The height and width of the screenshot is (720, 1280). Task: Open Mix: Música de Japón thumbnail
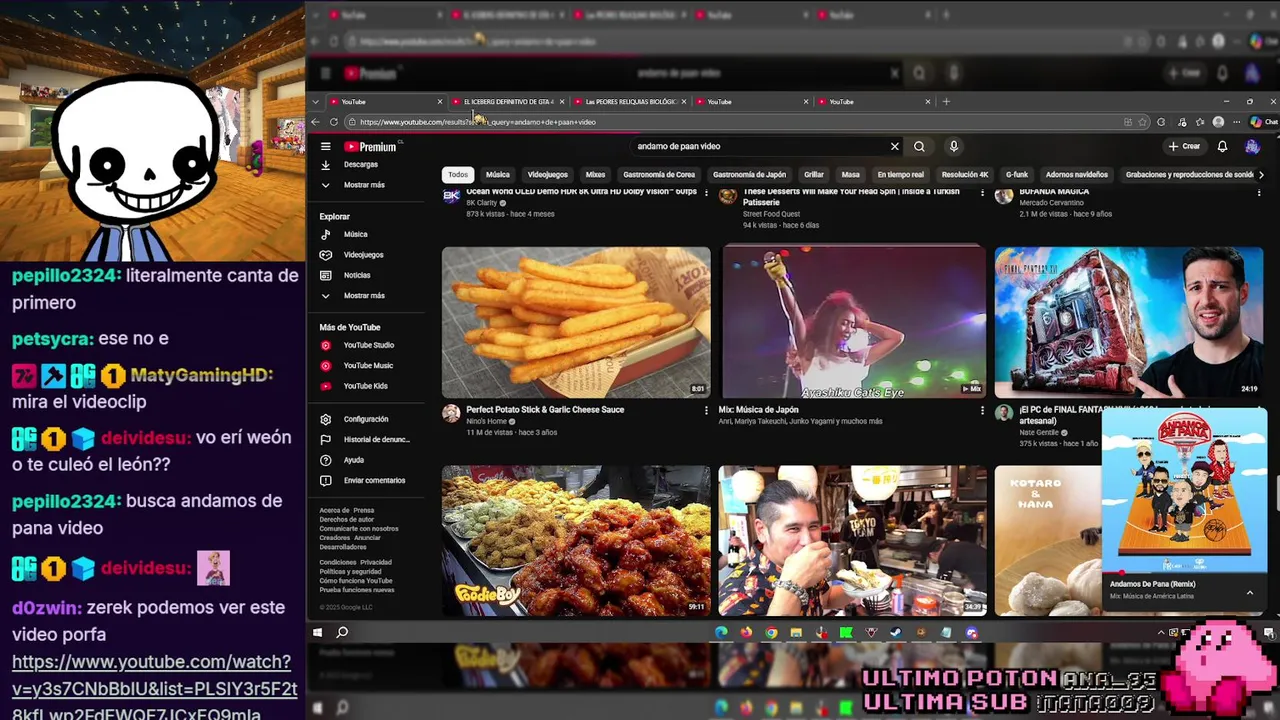[x=853, y=322]
